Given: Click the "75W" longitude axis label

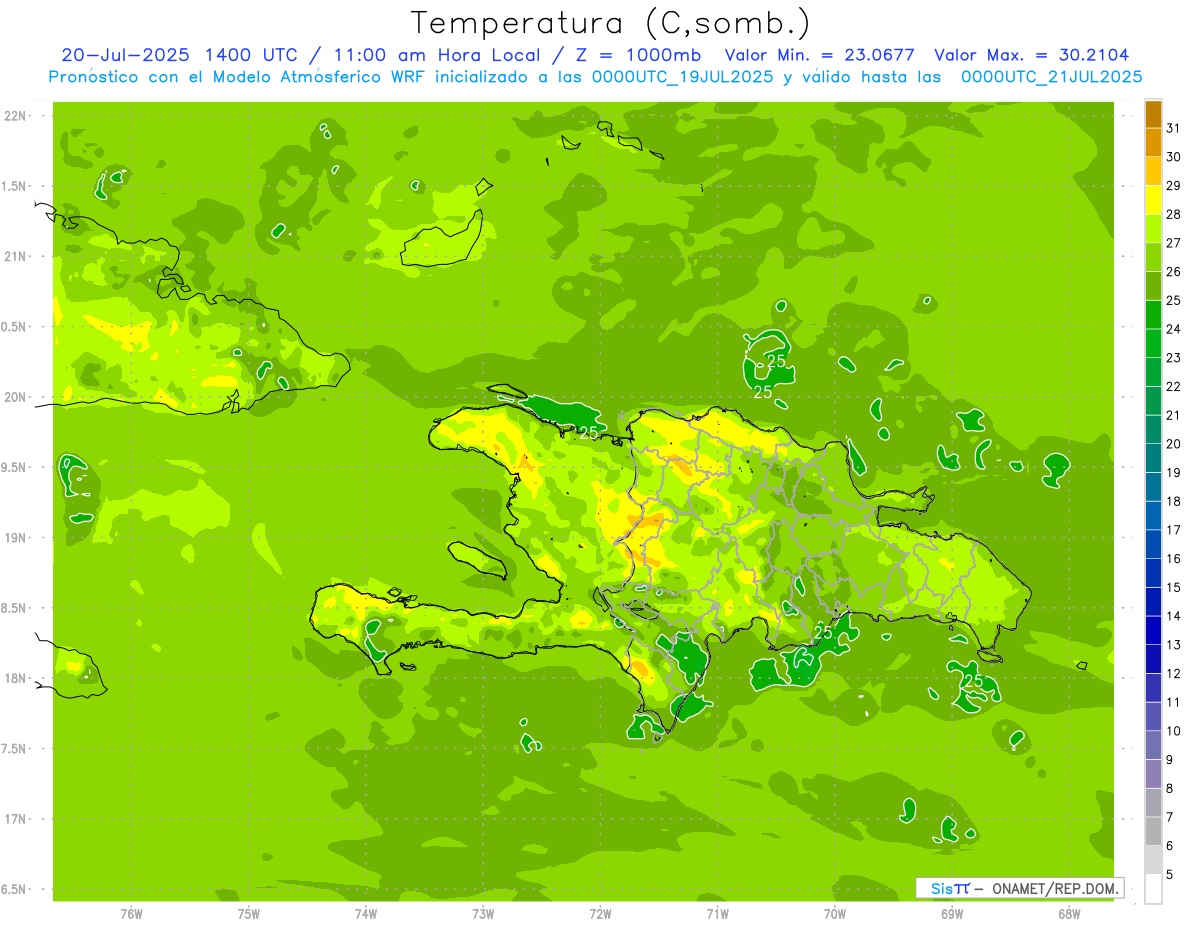Looking at the screenshot, I should [x=249, y=913].
